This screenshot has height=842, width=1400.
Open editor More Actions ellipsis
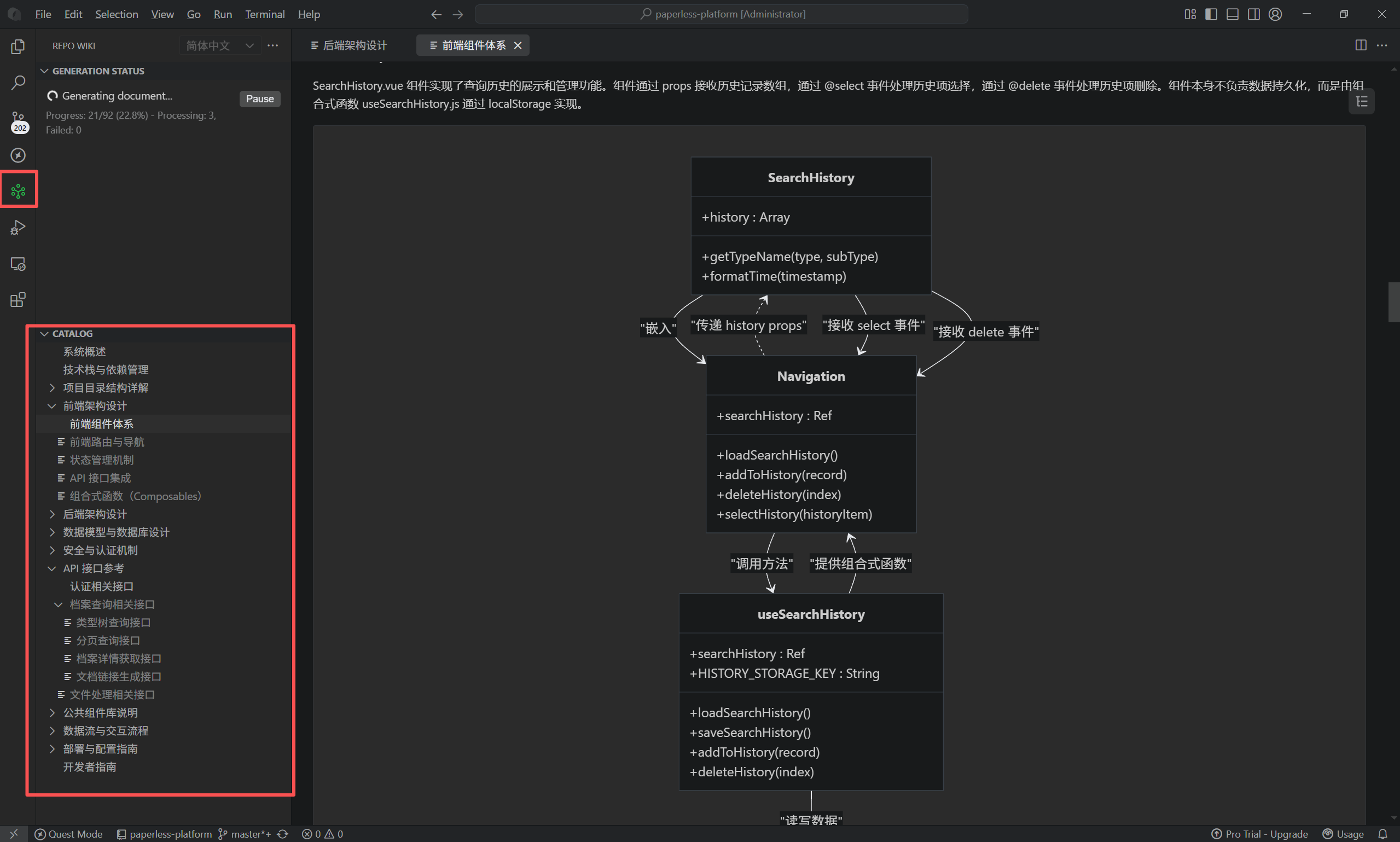coord(1382,45)
